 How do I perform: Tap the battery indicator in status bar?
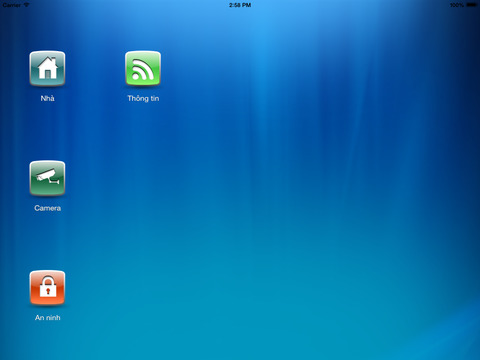click(x=472, y=5)
